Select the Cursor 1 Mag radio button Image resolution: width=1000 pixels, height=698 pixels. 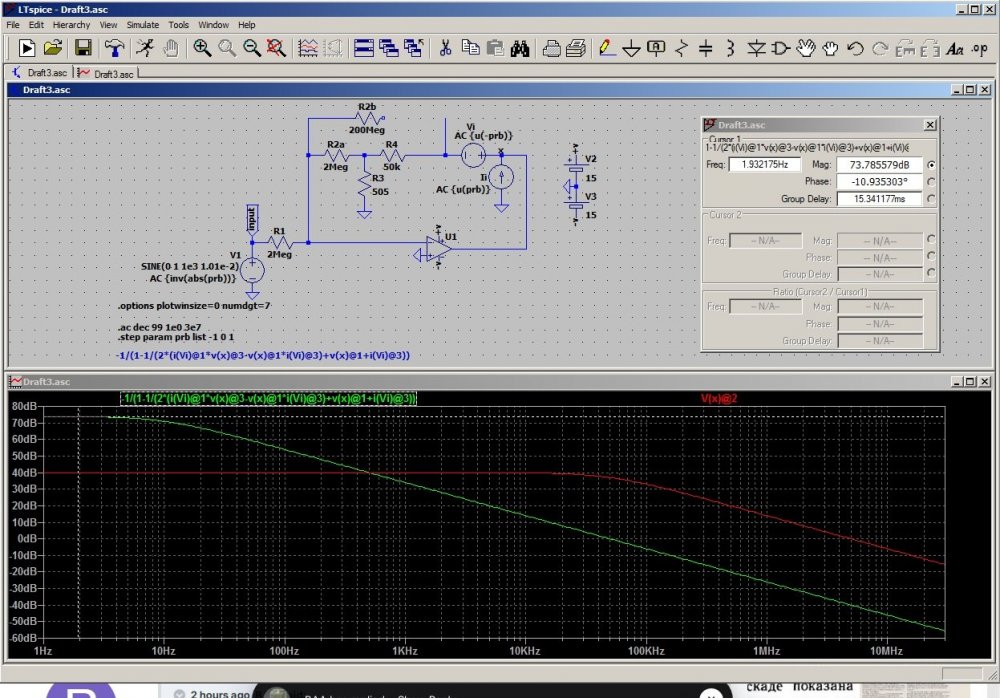coord(932,164)
